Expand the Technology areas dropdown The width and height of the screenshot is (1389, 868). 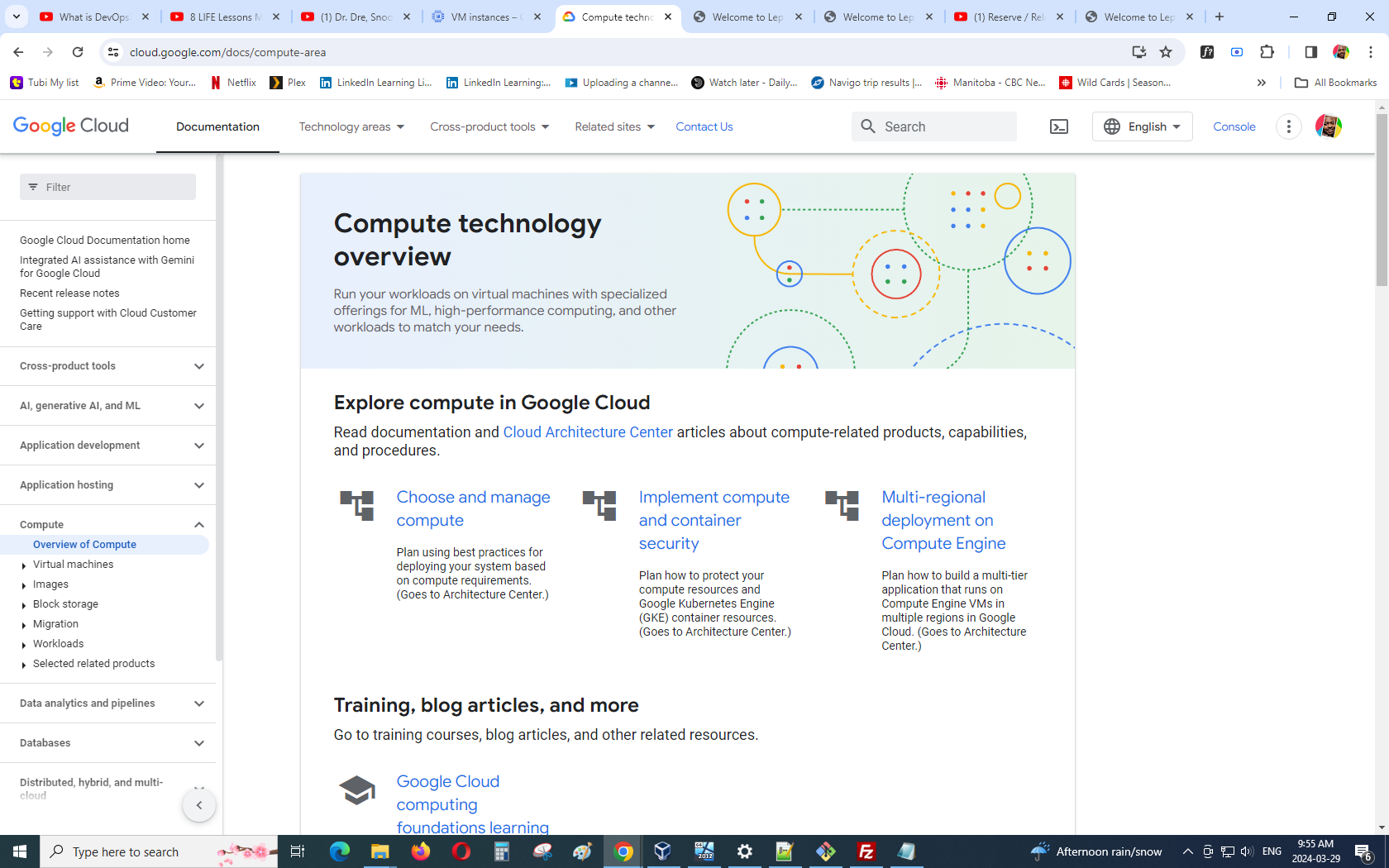pyautogui.click(x=351, y=126)
